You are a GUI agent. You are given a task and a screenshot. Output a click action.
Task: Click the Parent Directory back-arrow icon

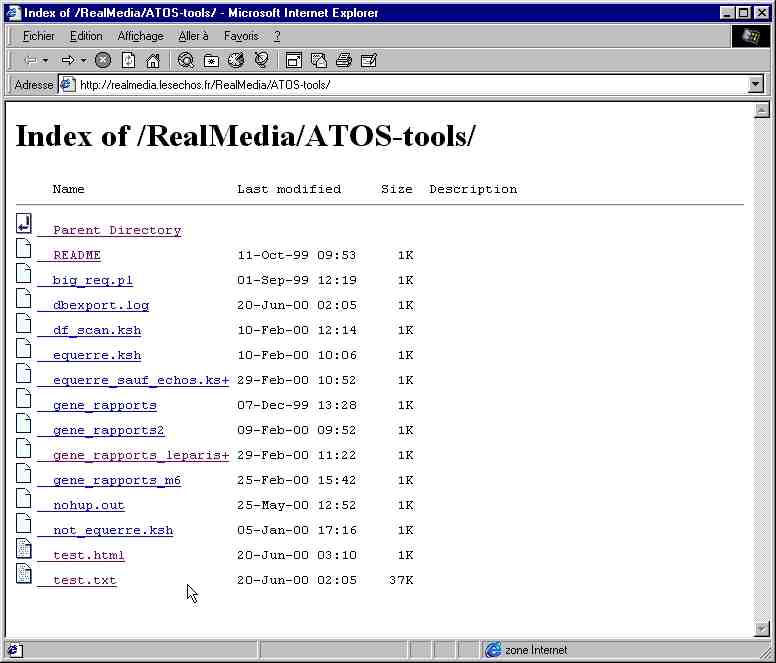(x=24, y=224)
